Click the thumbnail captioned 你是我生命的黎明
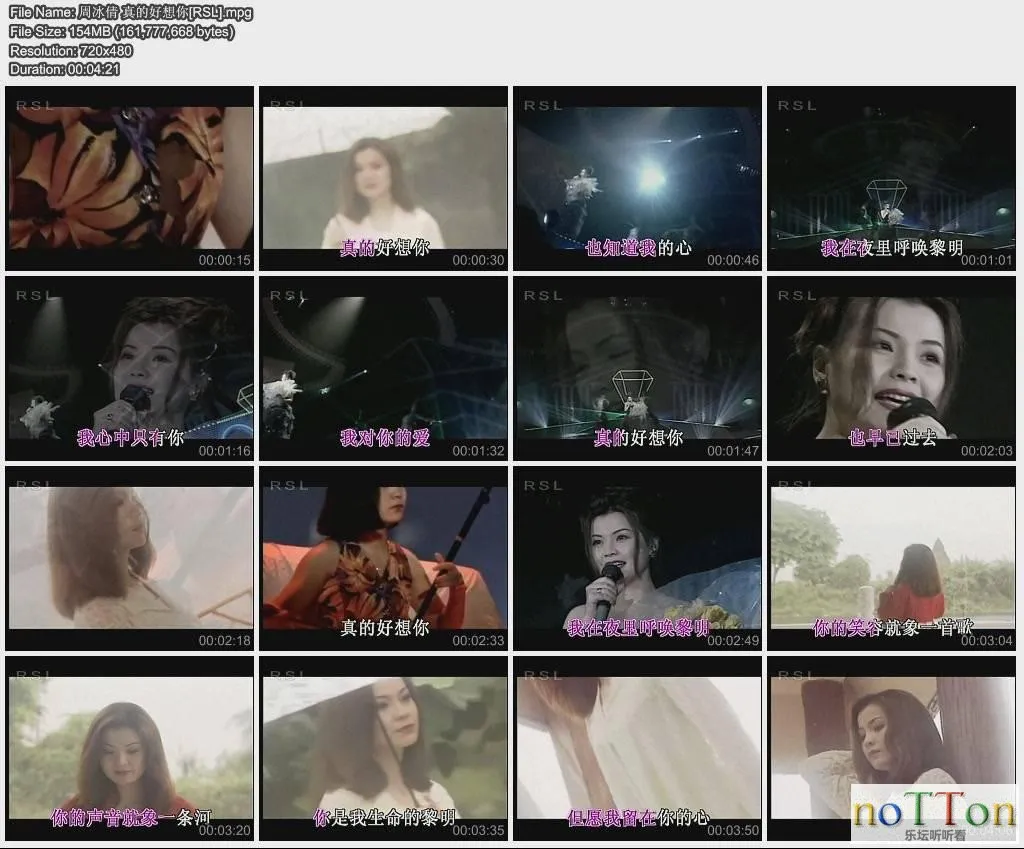 pyautogui.click(x=384, y=748)
